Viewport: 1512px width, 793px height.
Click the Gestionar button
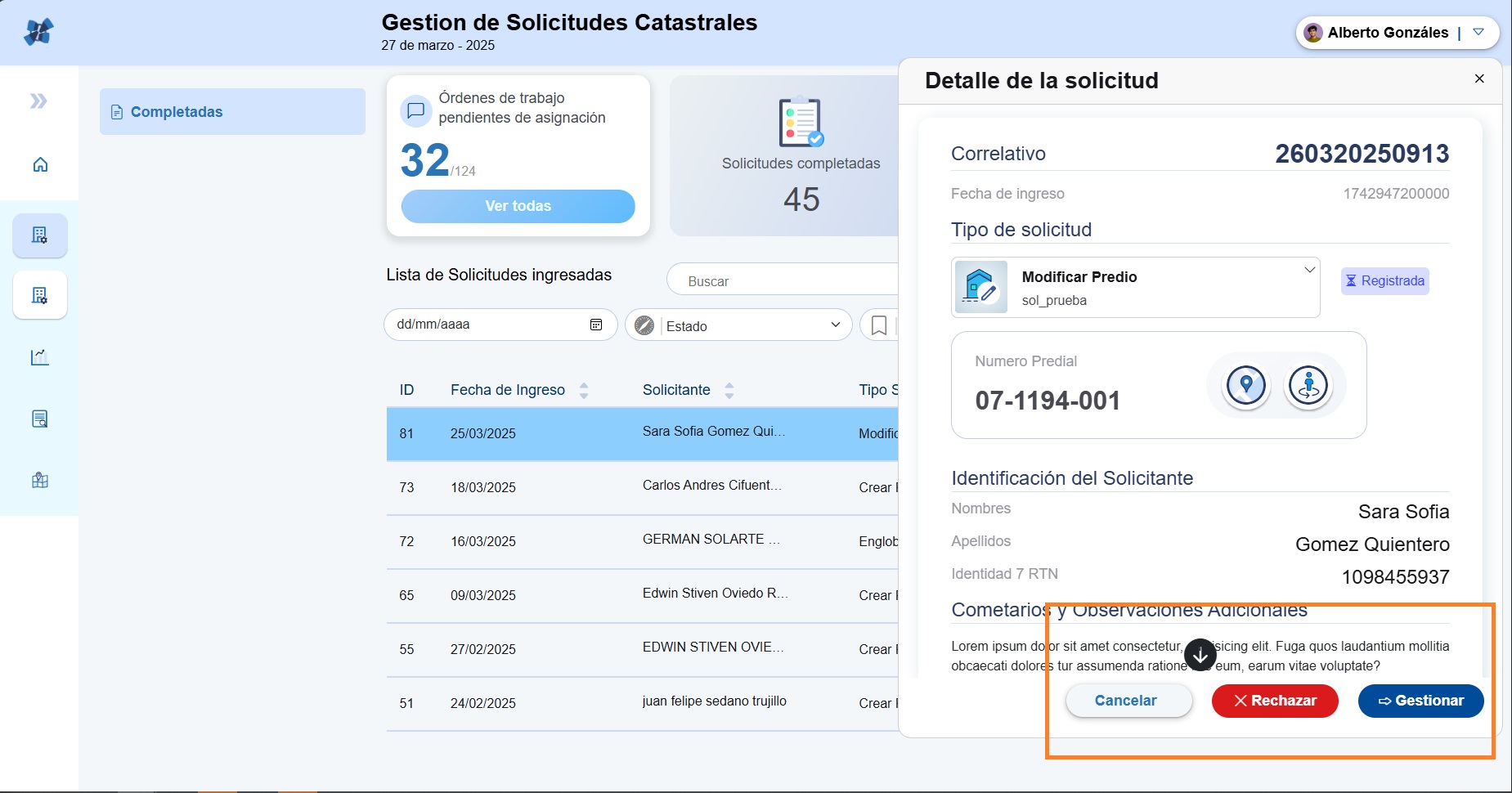click(x=1420, y=701)
